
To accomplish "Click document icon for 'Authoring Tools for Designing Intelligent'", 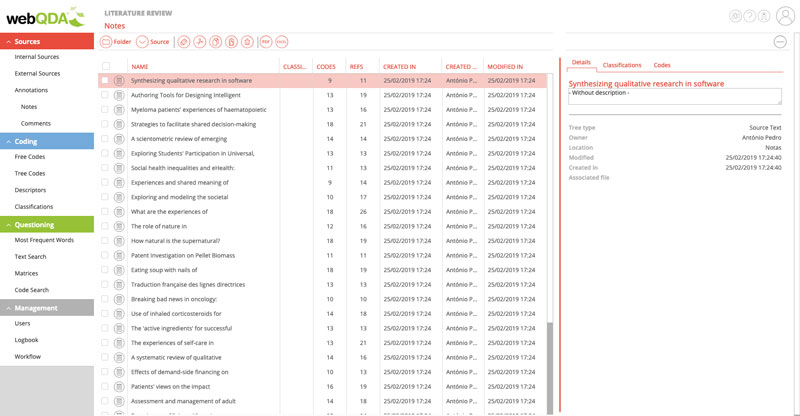I will [x=119, y=95].
